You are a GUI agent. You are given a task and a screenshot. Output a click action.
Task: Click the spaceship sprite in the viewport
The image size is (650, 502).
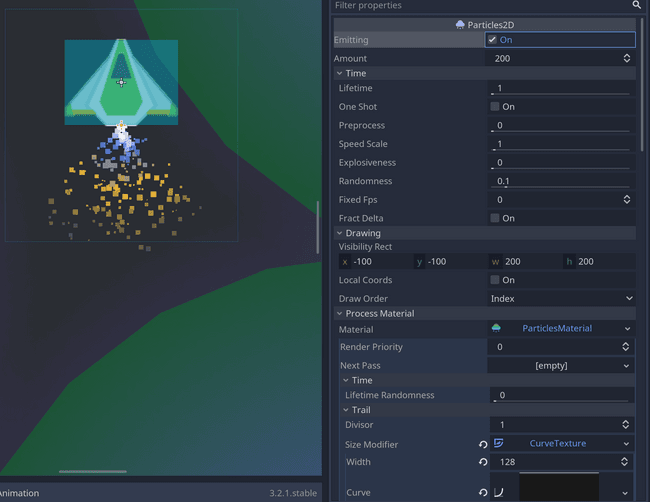pos(121,82)
